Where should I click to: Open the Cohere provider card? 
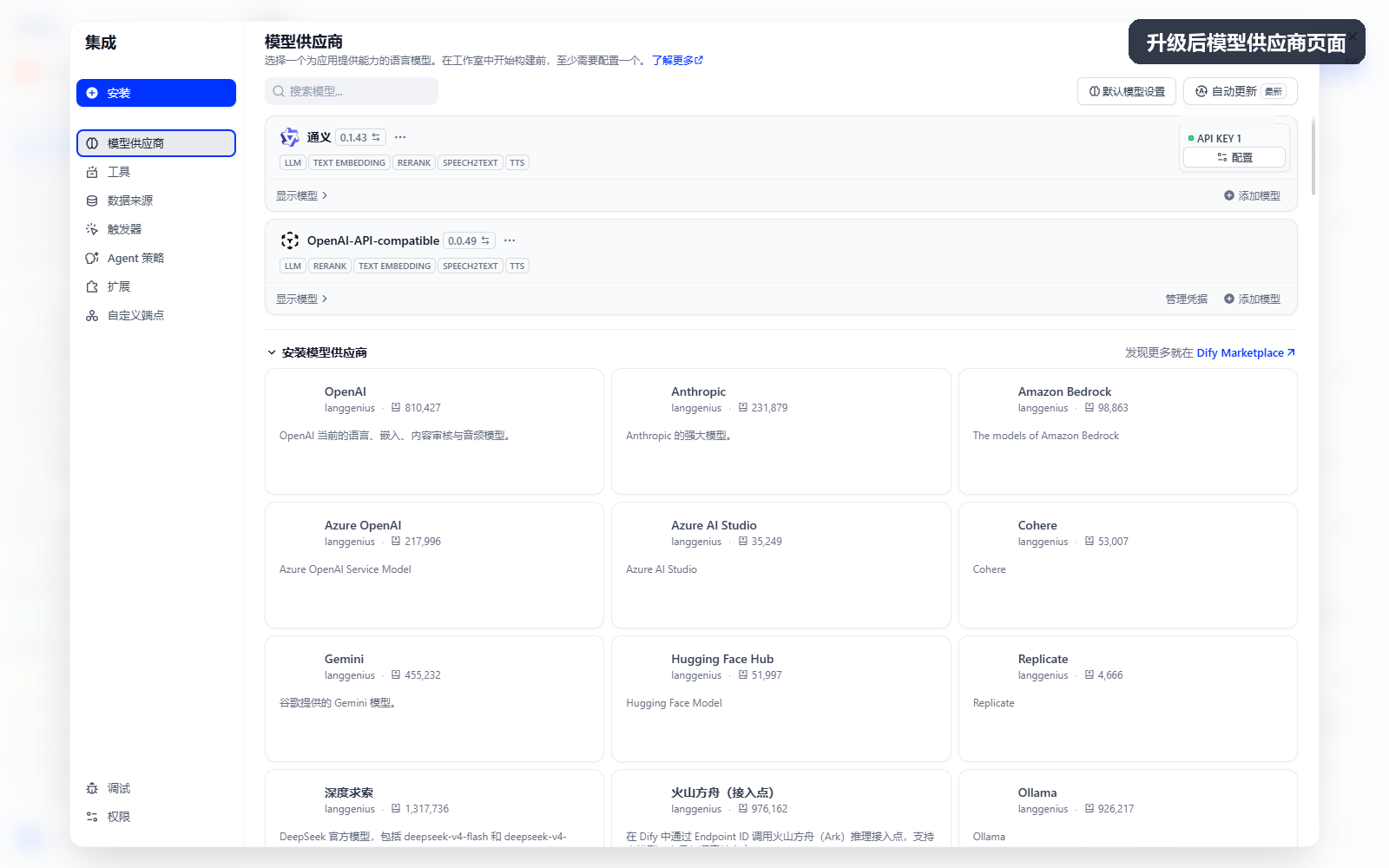click(1128, 565)
